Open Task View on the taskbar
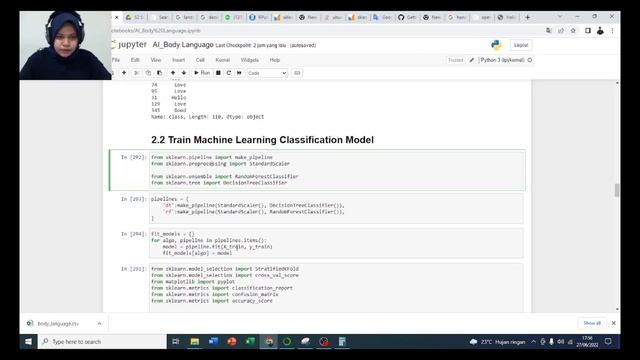The height and width of the screenshot is (360, 640). (176, 342)
